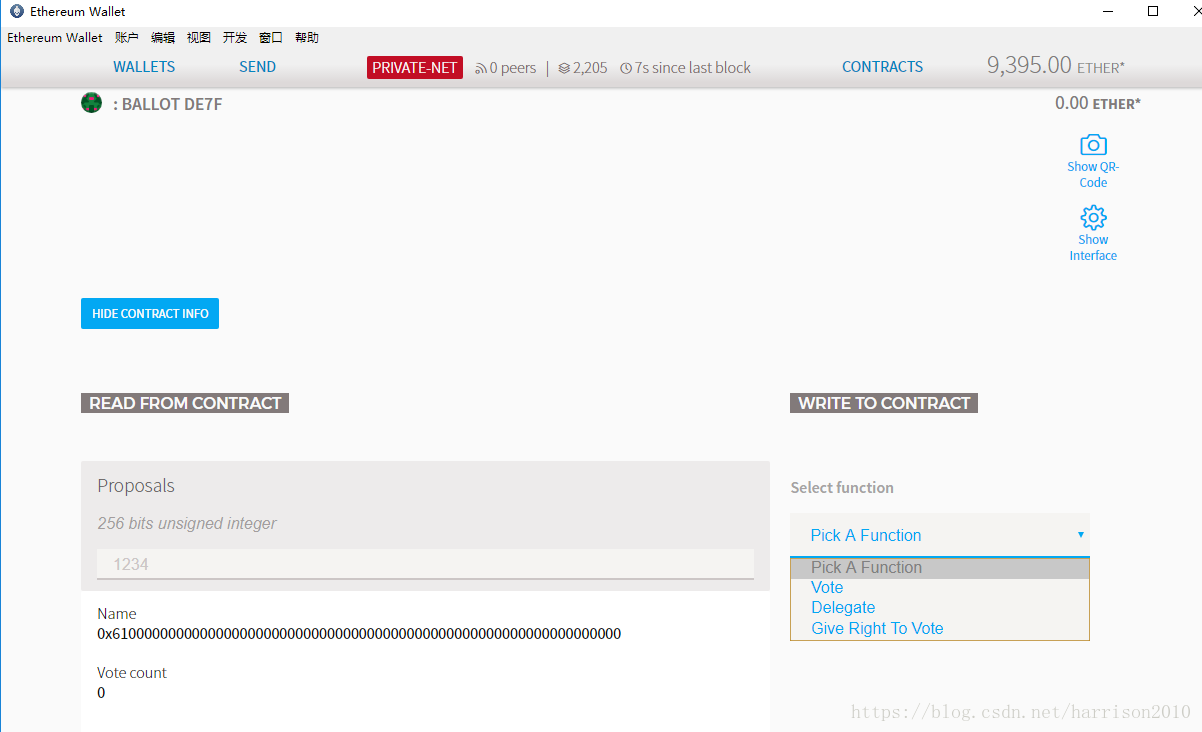
Task: Open the 窗口 menu
Action: click(x=271, y=37)
